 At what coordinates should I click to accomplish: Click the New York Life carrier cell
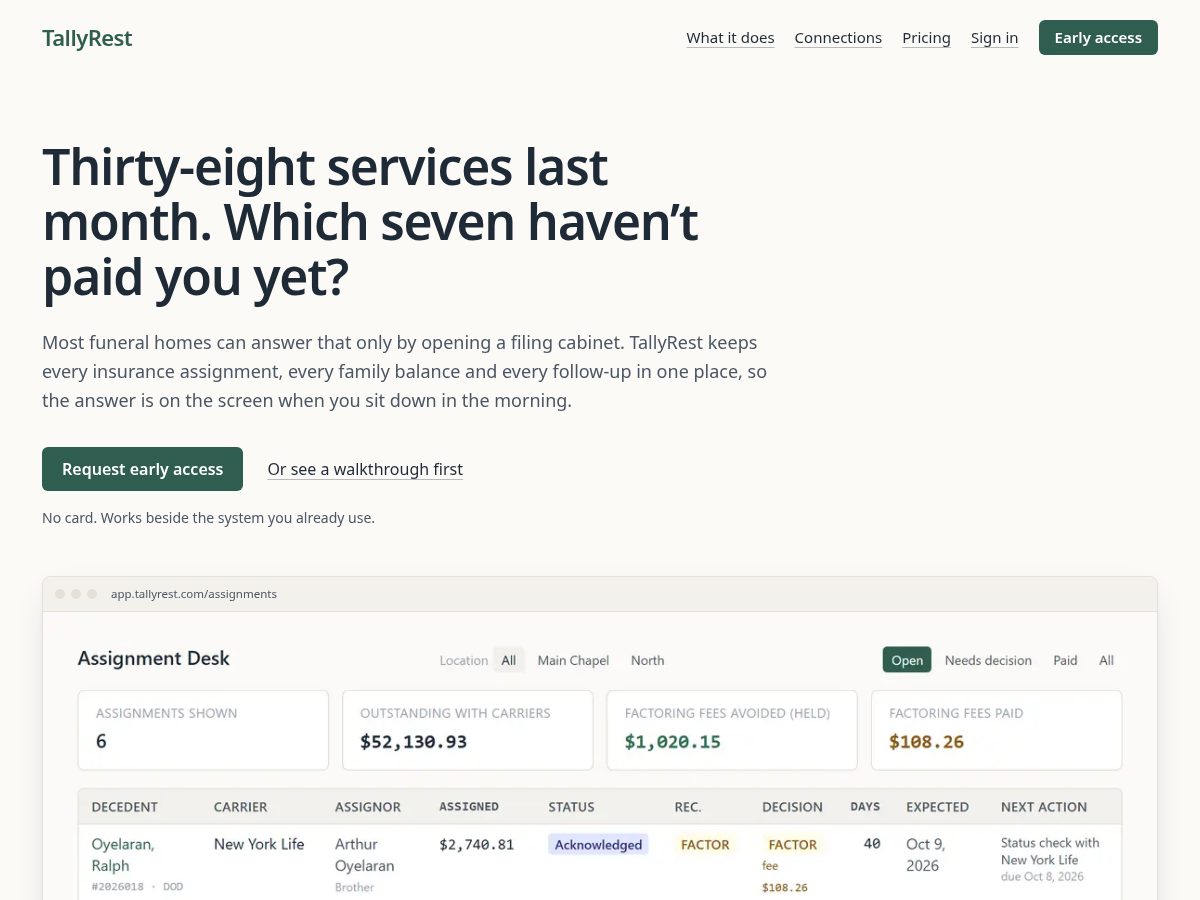(259, 844)
